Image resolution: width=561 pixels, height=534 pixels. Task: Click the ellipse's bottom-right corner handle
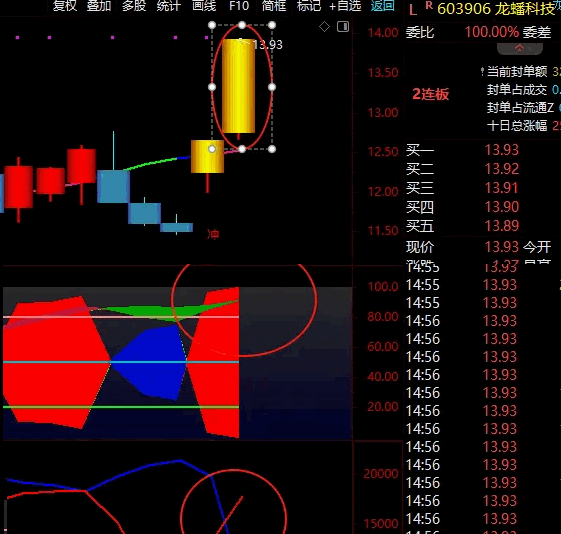coord(272,149)
